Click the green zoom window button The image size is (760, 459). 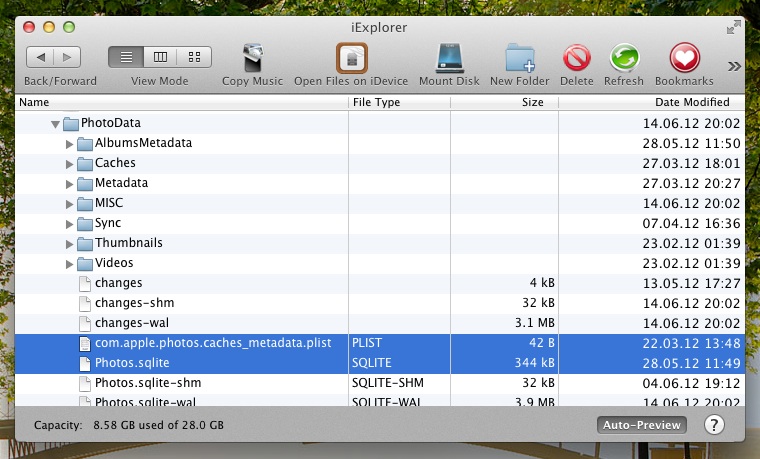click(69, 27)
